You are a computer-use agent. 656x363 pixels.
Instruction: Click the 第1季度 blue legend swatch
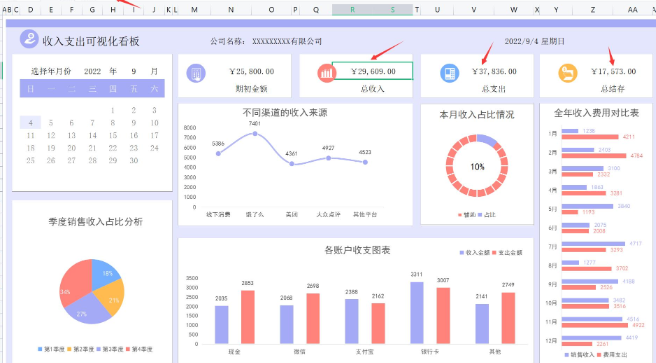click(x=40, y=349)
